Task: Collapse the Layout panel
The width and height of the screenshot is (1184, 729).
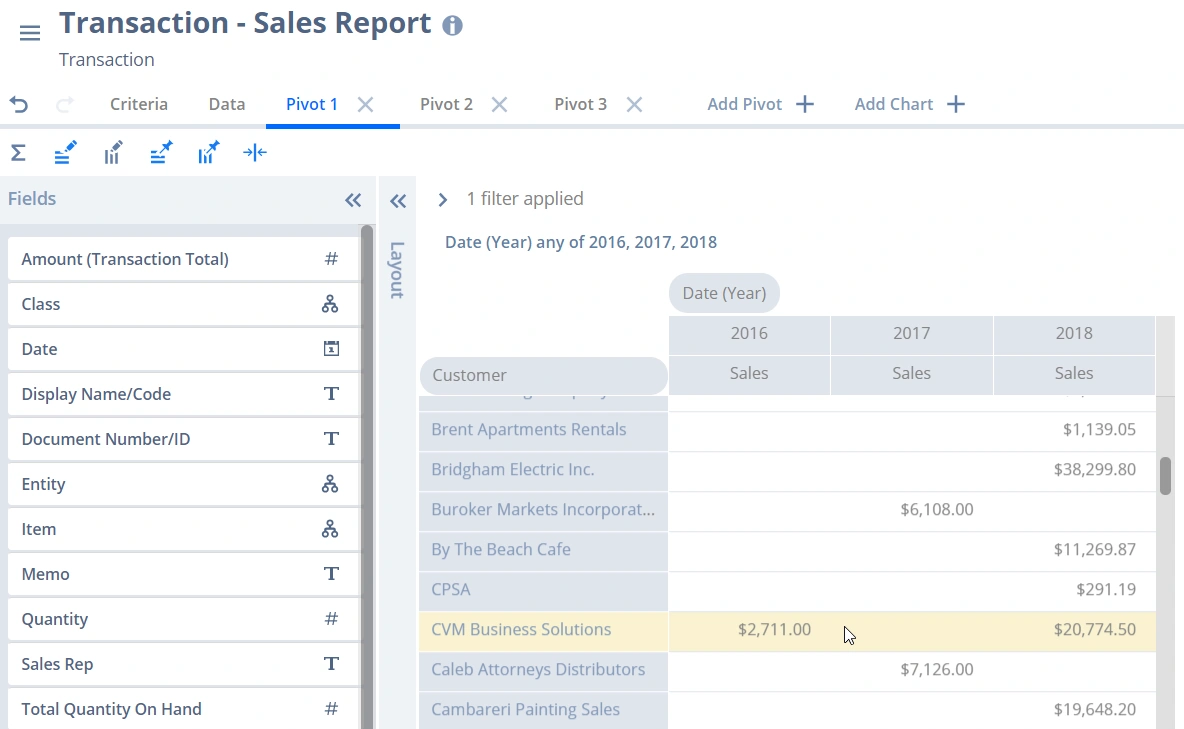Action: [398, 201]
